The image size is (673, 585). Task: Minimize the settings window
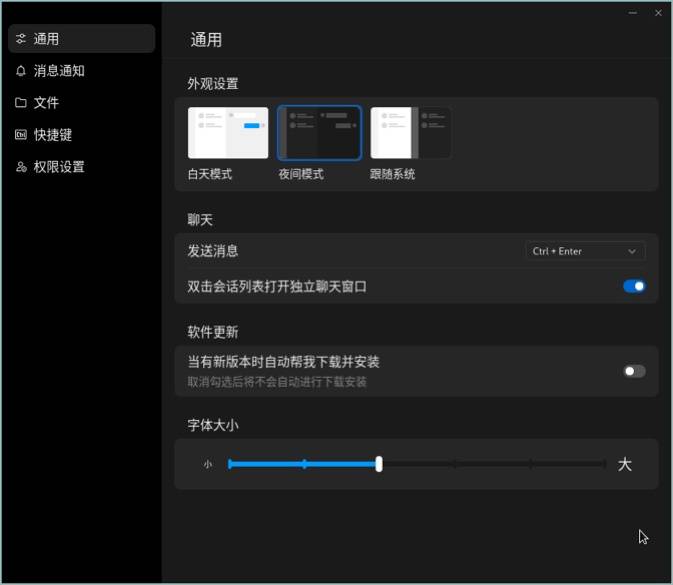click(633, 13)
